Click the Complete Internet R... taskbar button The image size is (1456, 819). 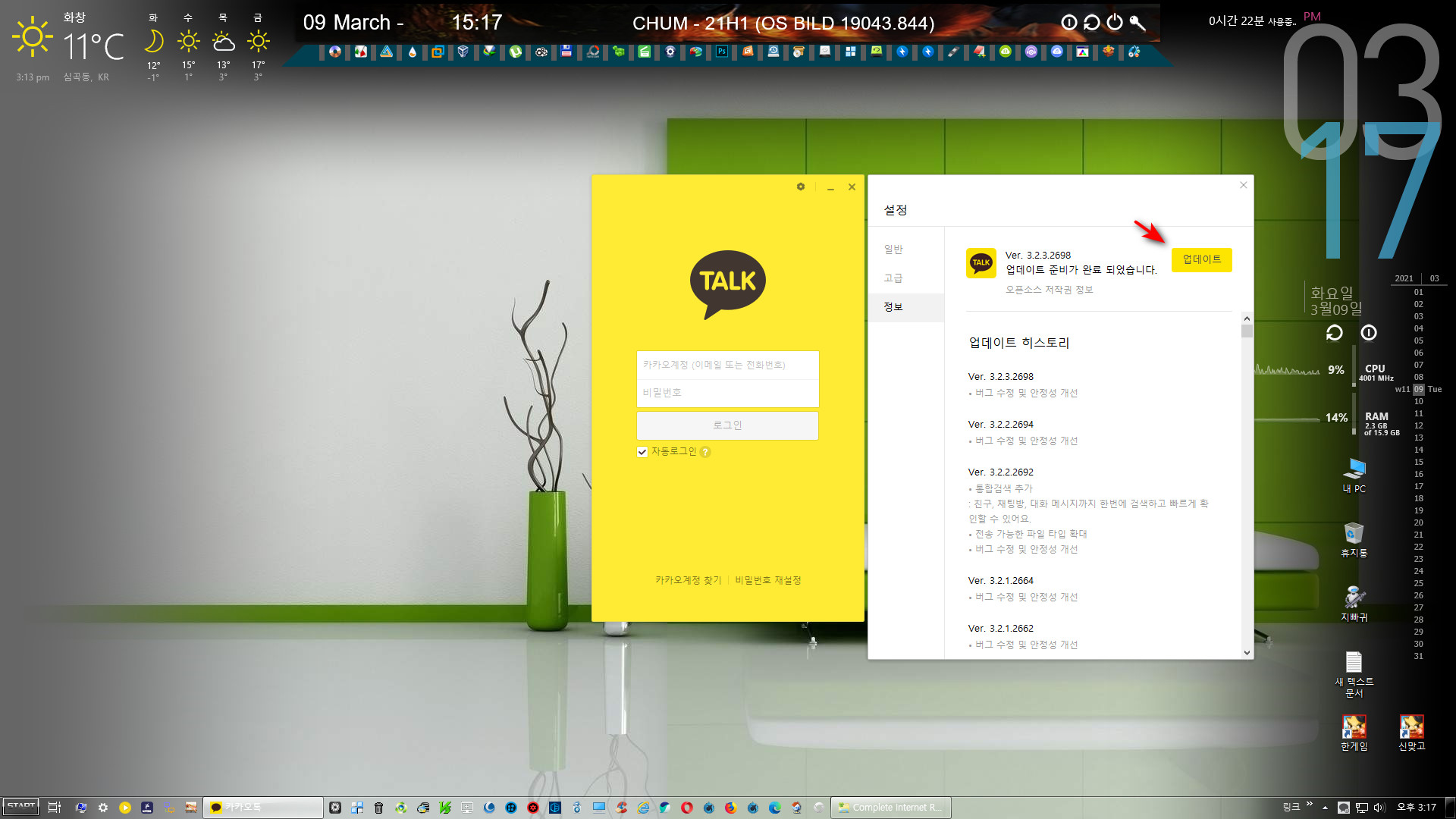click(x=891, y=807)
